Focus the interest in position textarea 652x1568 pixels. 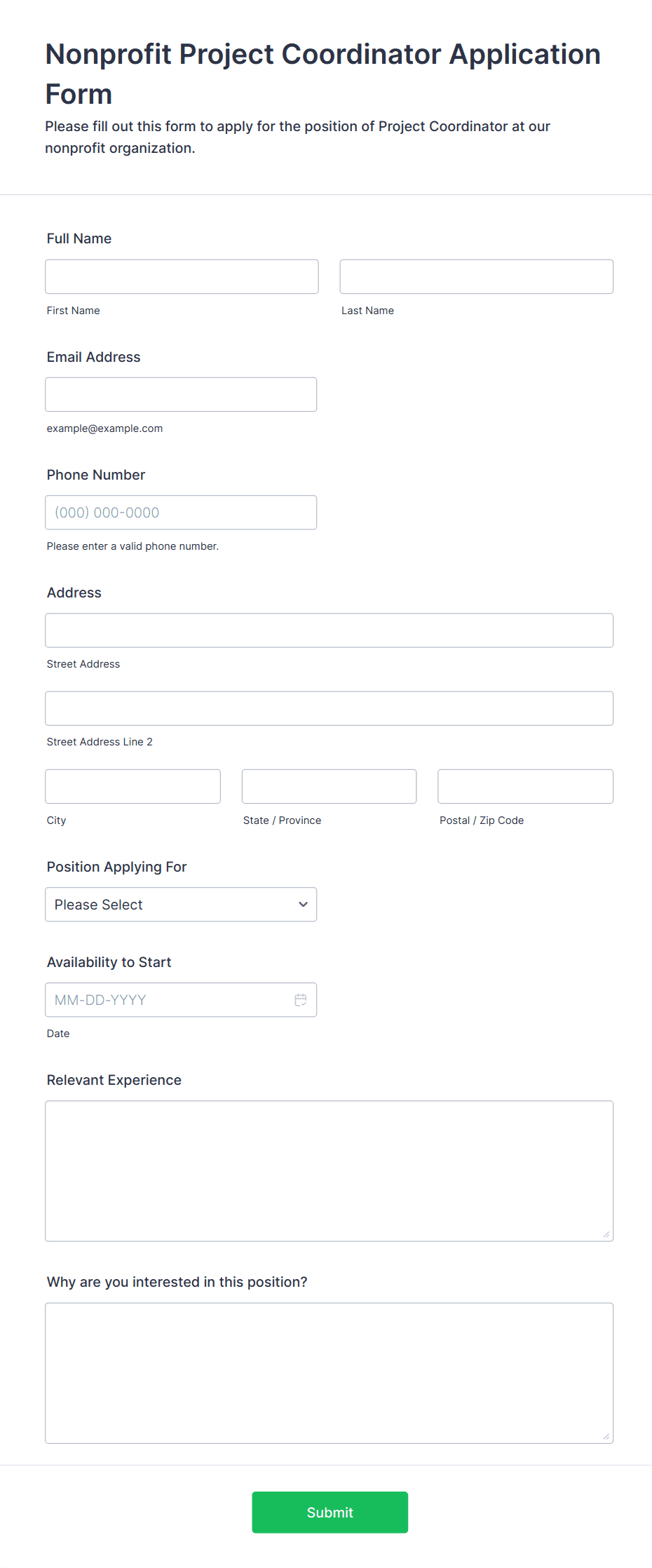[x=329, y=1373]
